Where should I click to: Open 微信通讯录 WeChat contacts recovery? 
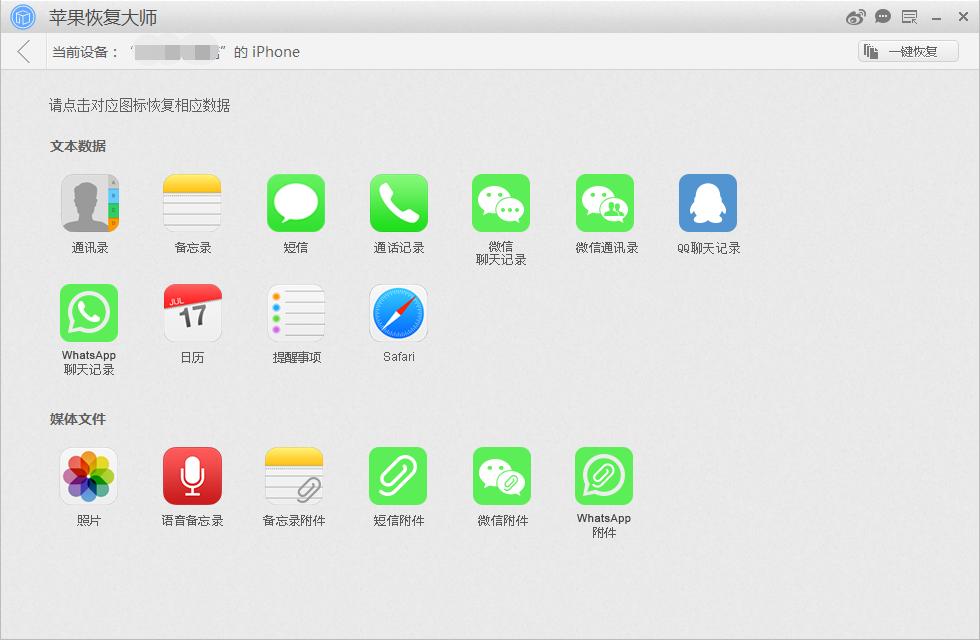click(604, 203)
